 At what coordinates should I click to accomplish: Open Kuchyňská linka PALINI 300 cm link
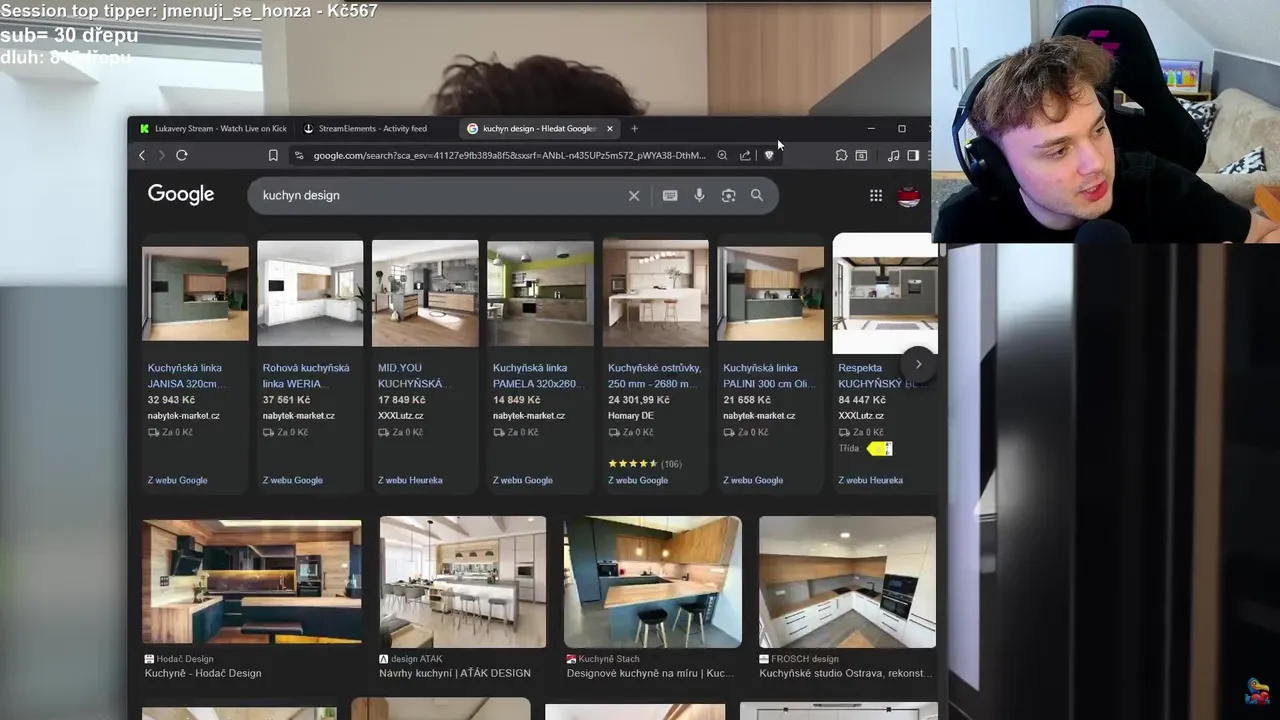click(x=769, y=376)
